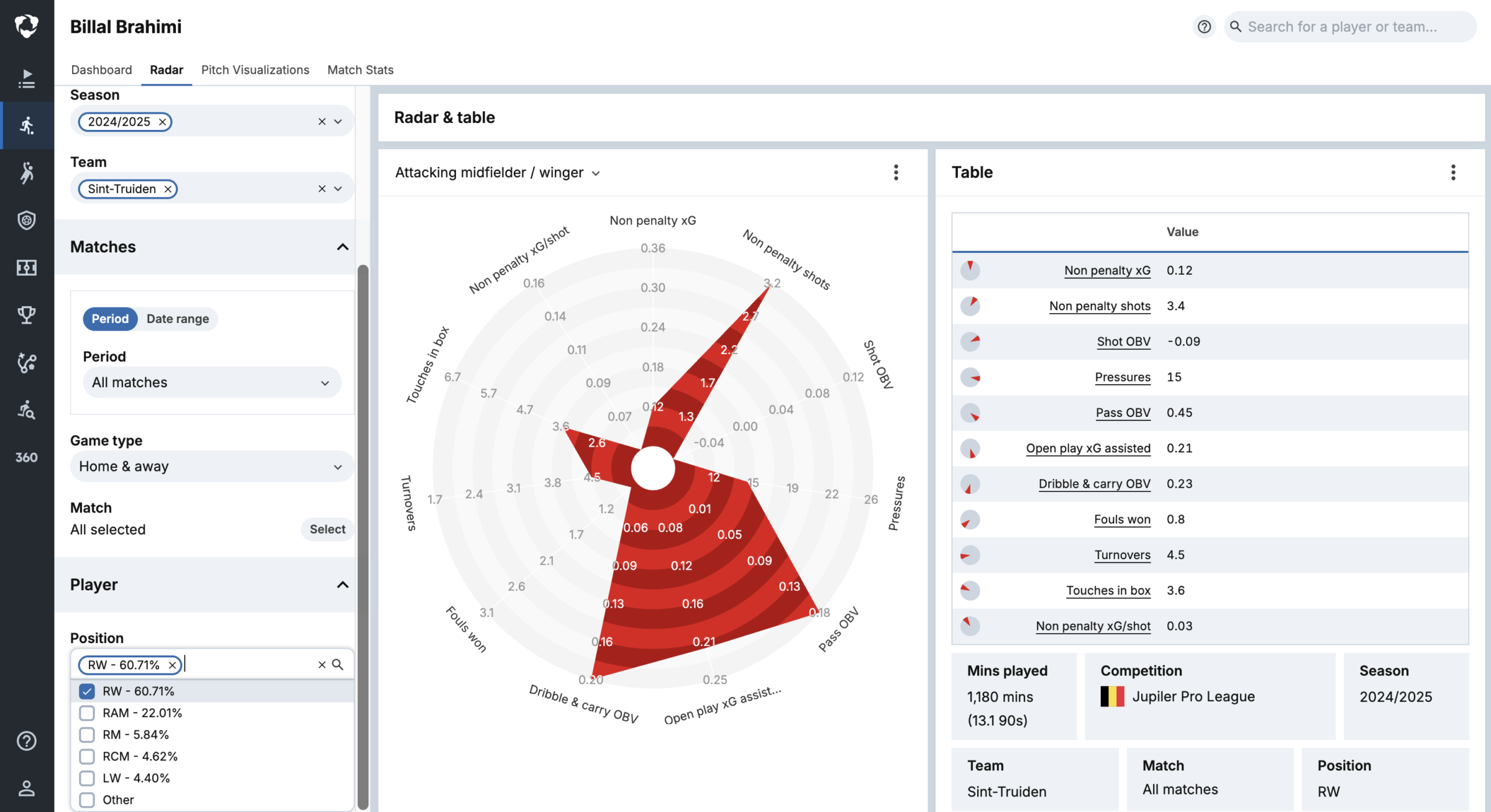This screenshot has height=812, width=1491.
Task: Uncheck the RW - 60.71% position checkbox
Action: click(87, 691)
